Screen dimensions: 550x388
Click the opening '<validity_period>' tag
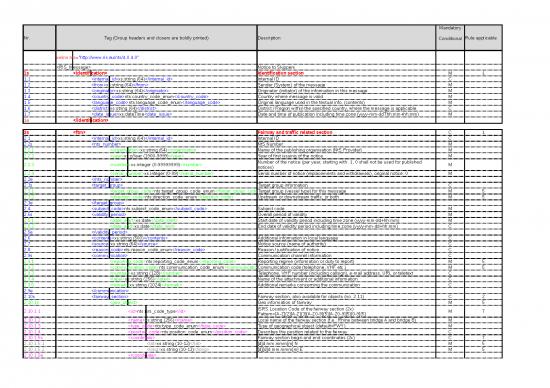(x=109, y=214)
